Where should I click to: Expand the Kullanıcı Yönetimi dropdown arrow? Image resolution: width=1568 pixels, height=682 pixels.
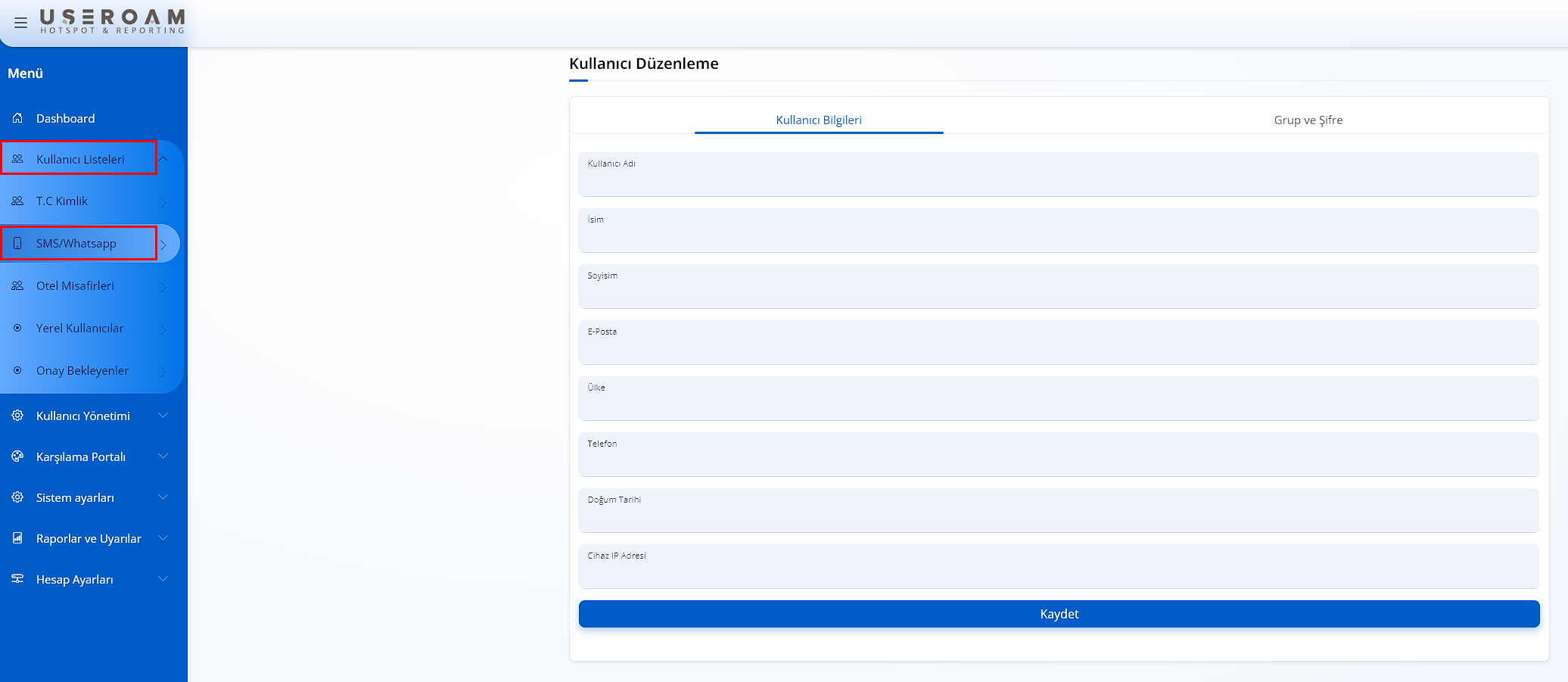(x=163, y=416)
